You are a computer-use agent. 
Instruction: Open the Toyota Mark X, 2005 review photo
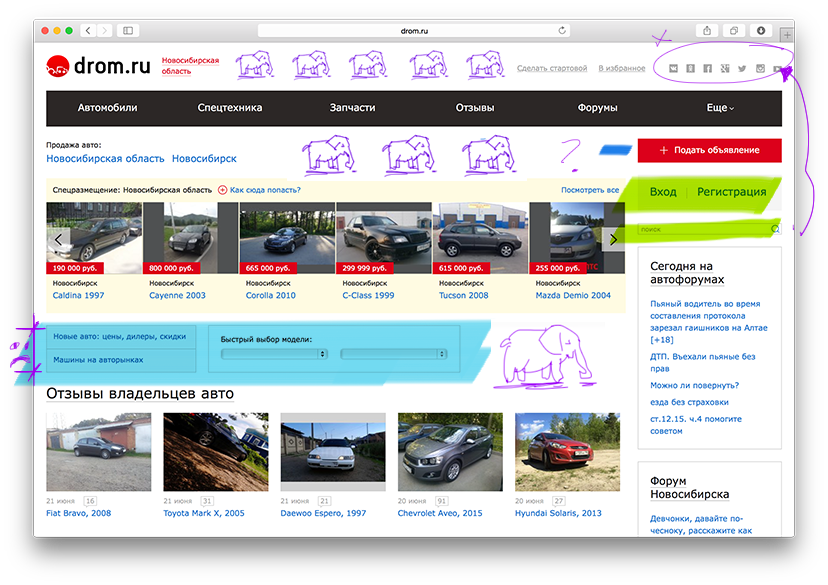(x=216, y=452)
